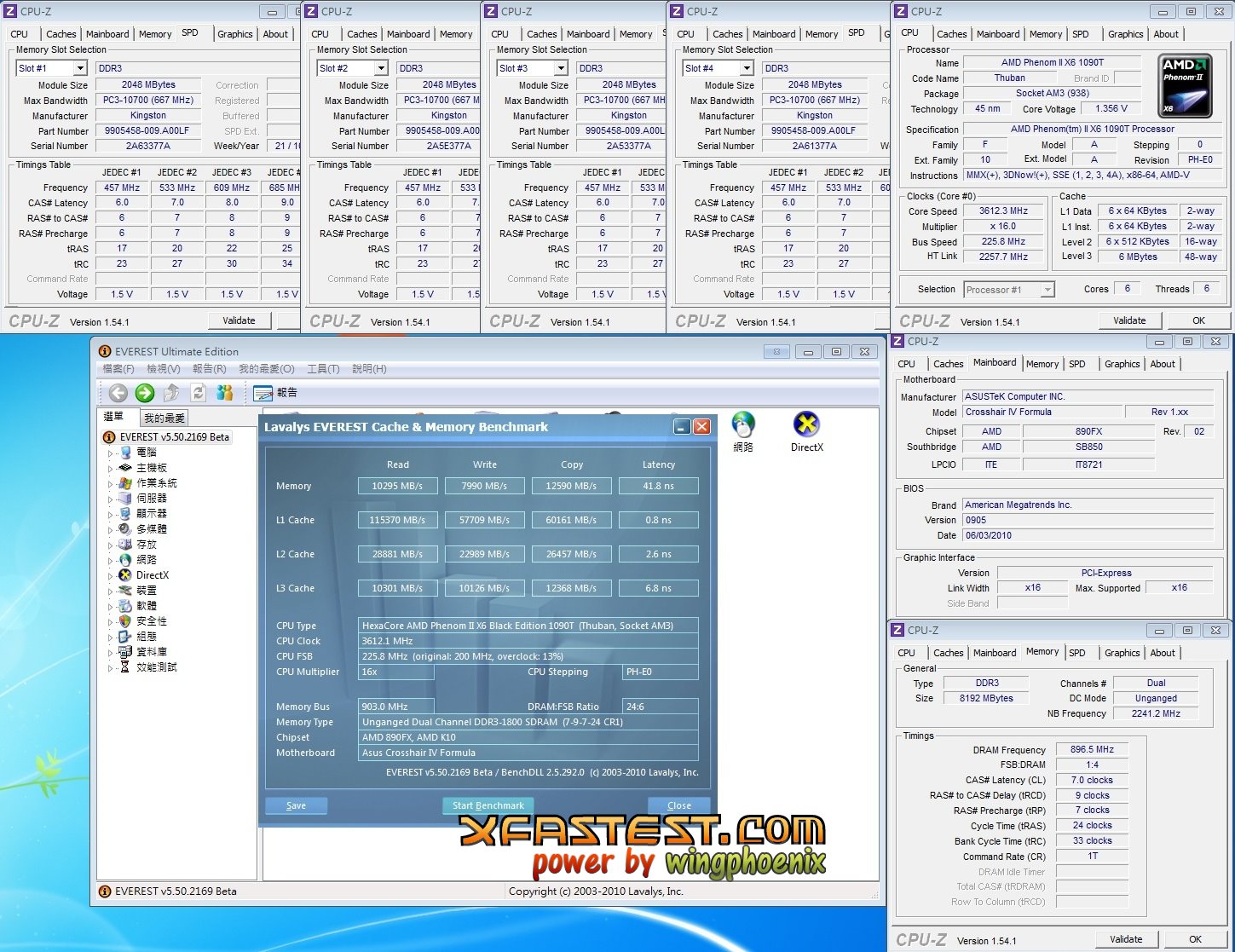This screenshot has height=952, width=1235.
Task: Click the BIOS Date 06/03/2010 value
Action: click(x=1088, y=535)
